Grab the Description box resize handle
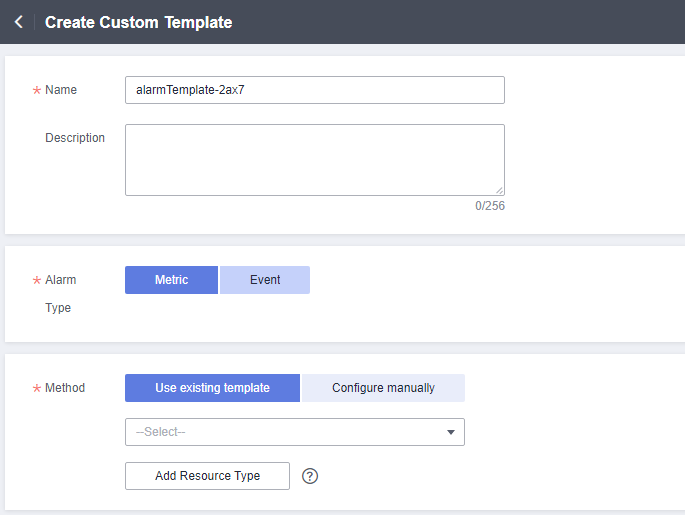This screenshot has width=685, height=515. pos(499,190)
